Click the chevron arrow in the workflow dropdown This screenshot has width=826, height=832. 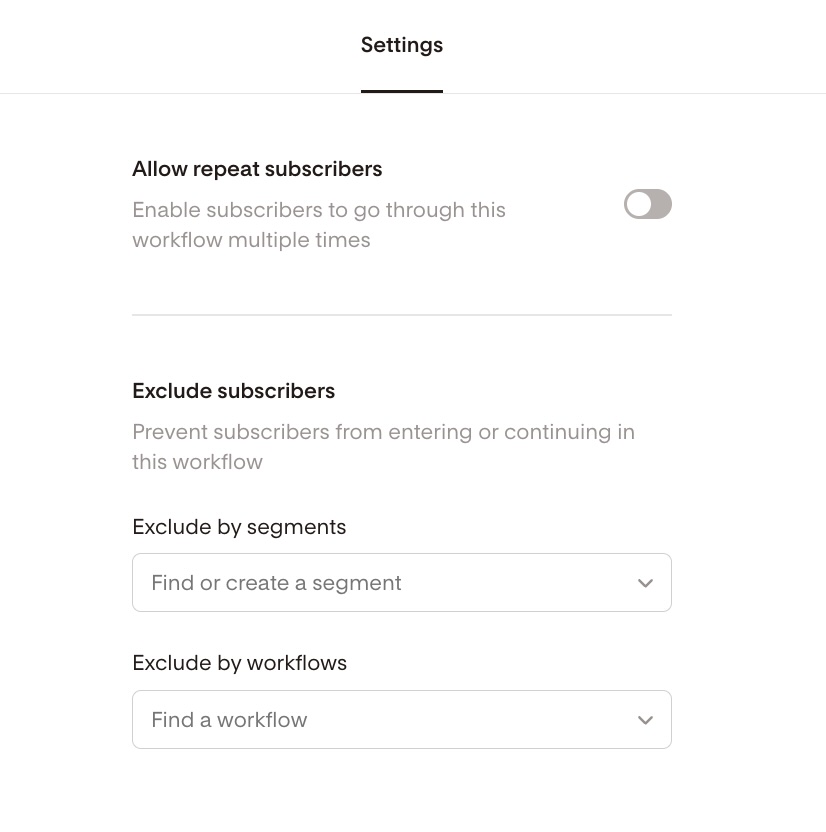645,720
